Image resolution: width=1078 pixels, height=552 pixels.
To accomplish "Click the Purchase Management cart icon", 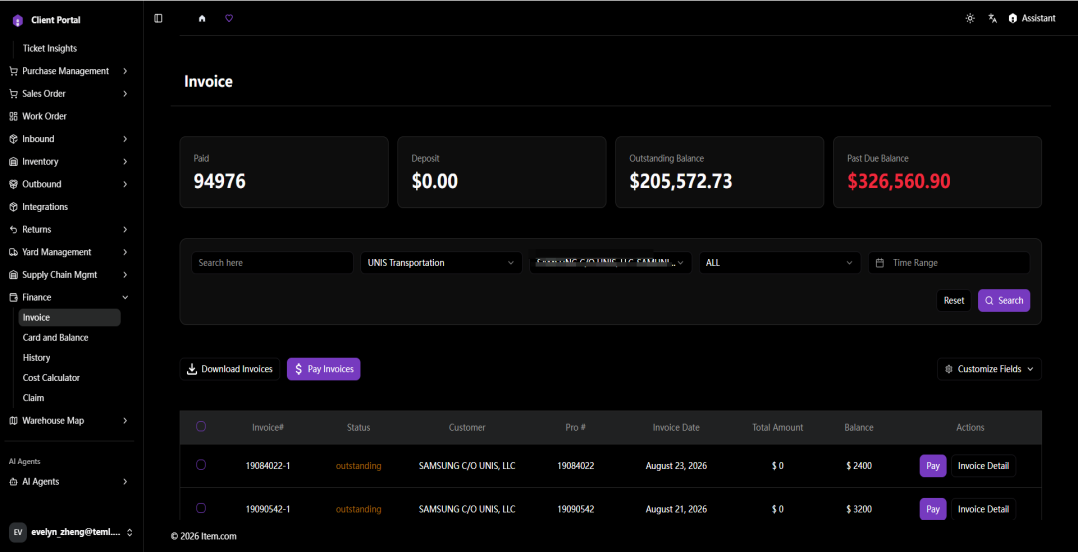I will [14, 71].
